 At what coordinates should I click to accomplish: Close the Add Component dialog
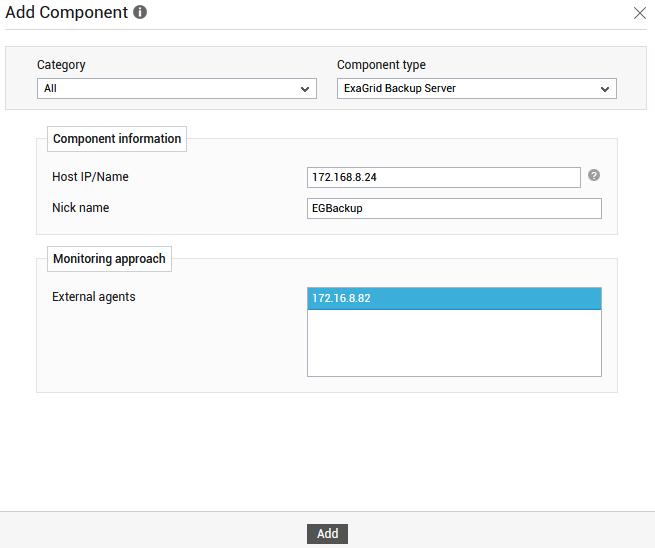coord(640,13)
